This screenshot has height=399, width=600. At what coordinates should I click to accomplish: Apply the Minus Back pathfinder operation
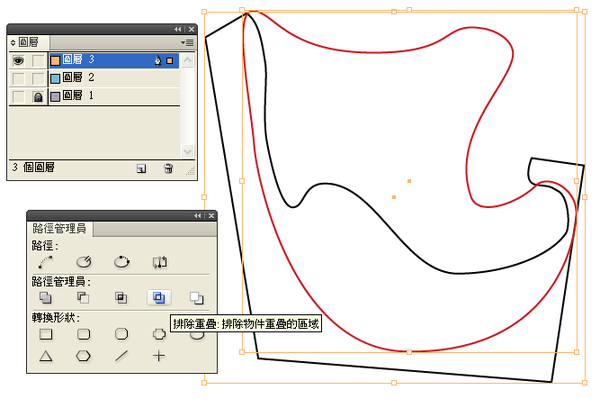(197, 298)
